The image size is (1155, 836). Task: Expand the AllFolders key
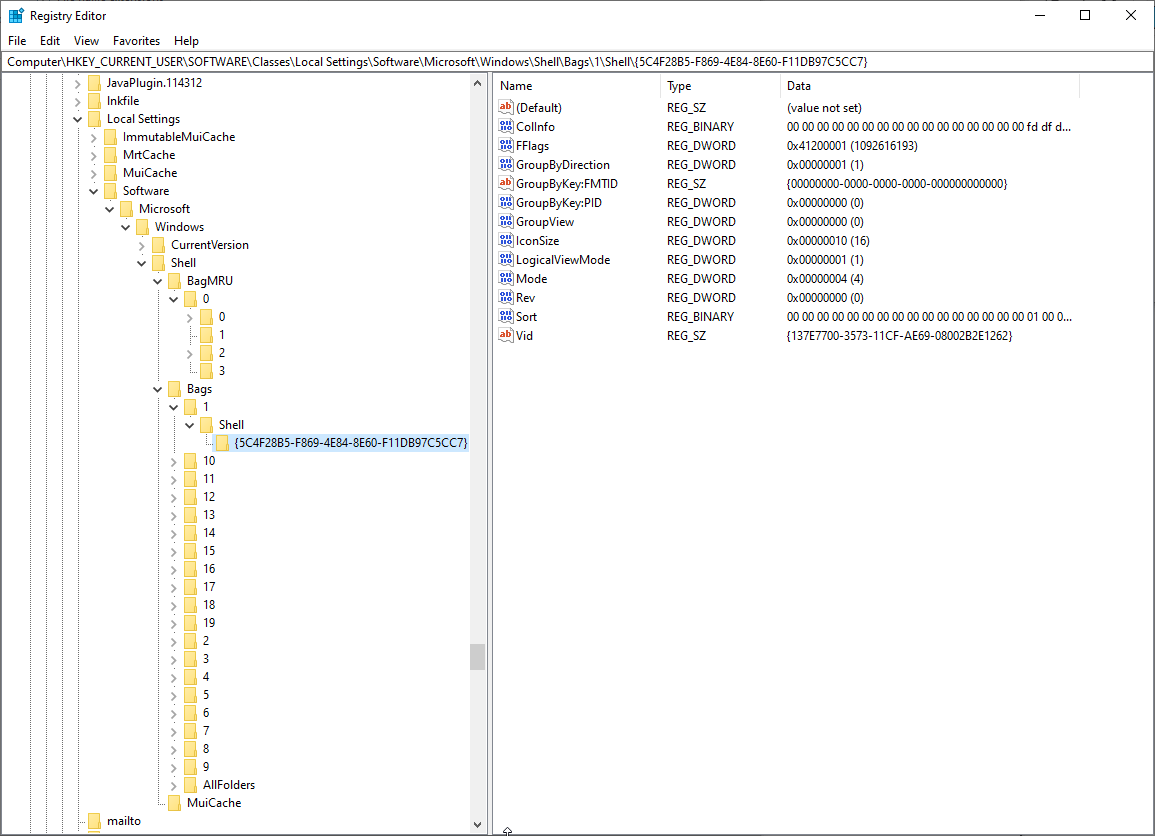(x=174, y=786)
